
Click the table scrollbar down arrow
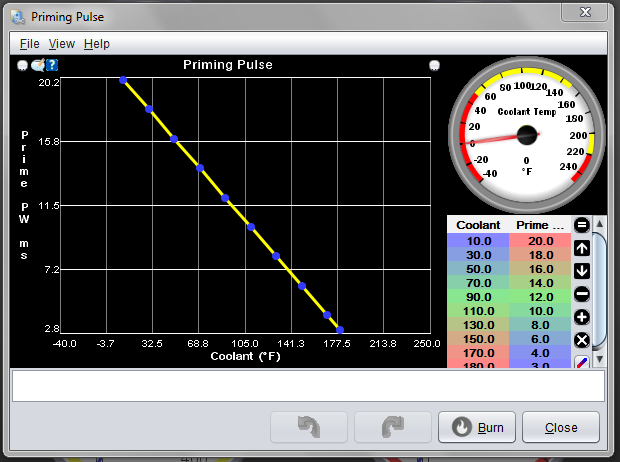click(x=600, y=359)
